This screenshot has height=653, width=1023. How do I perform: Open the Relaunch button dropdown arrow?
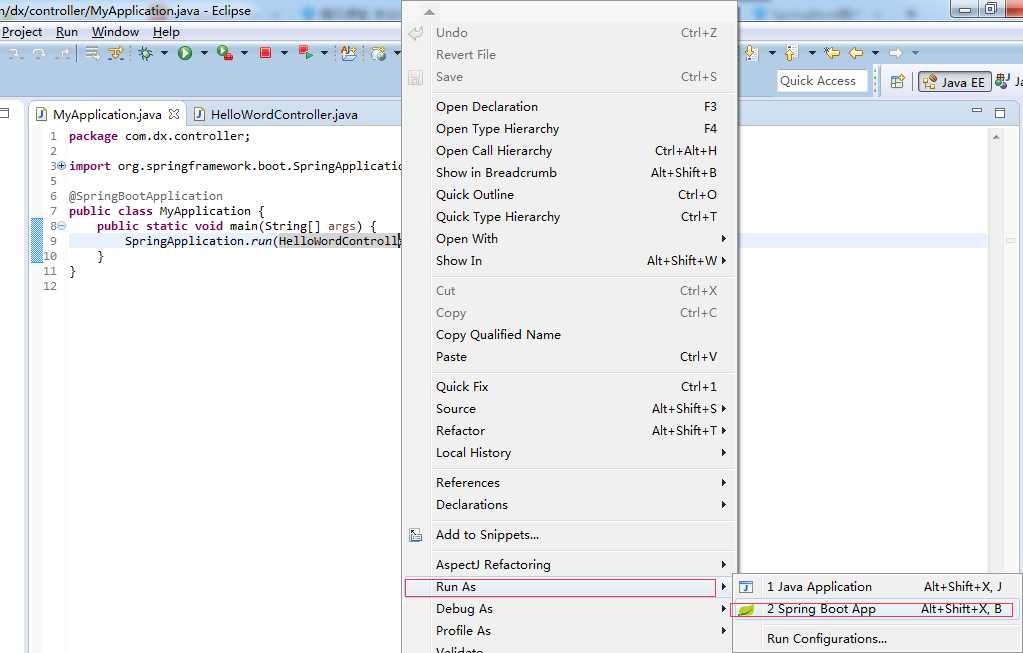click(x=324, y=53)
